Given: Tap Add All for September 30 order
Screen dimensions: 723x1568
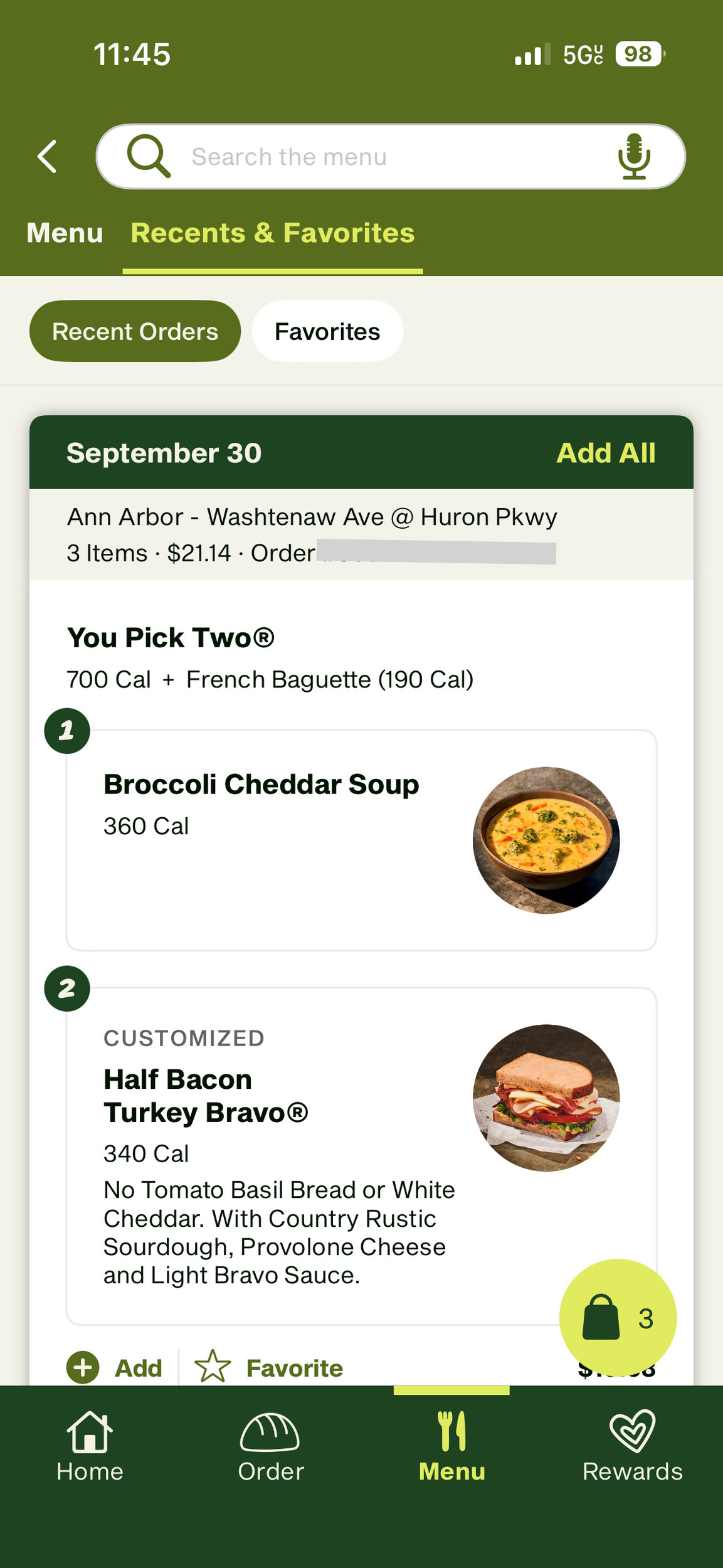Looking at the screenshot, I should tap(606, 453).
